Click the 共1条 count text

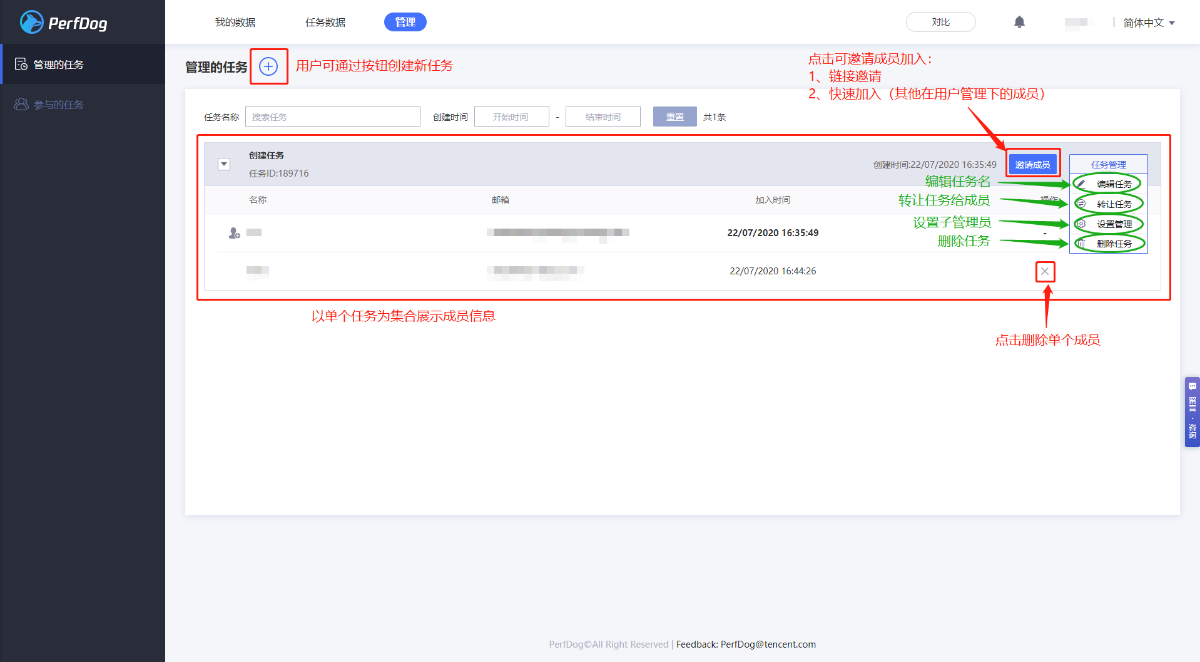click(x=715, y=117)
